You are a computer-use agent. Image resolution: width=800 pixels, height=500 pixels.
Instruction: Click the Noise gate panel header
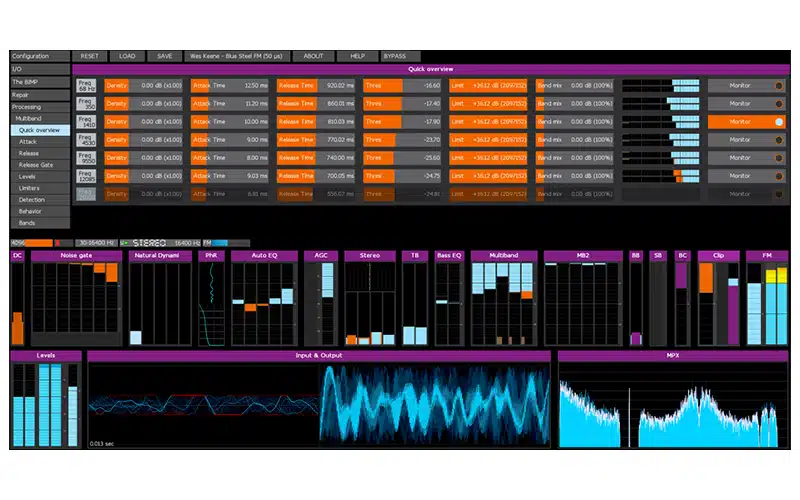pos(77,256)
